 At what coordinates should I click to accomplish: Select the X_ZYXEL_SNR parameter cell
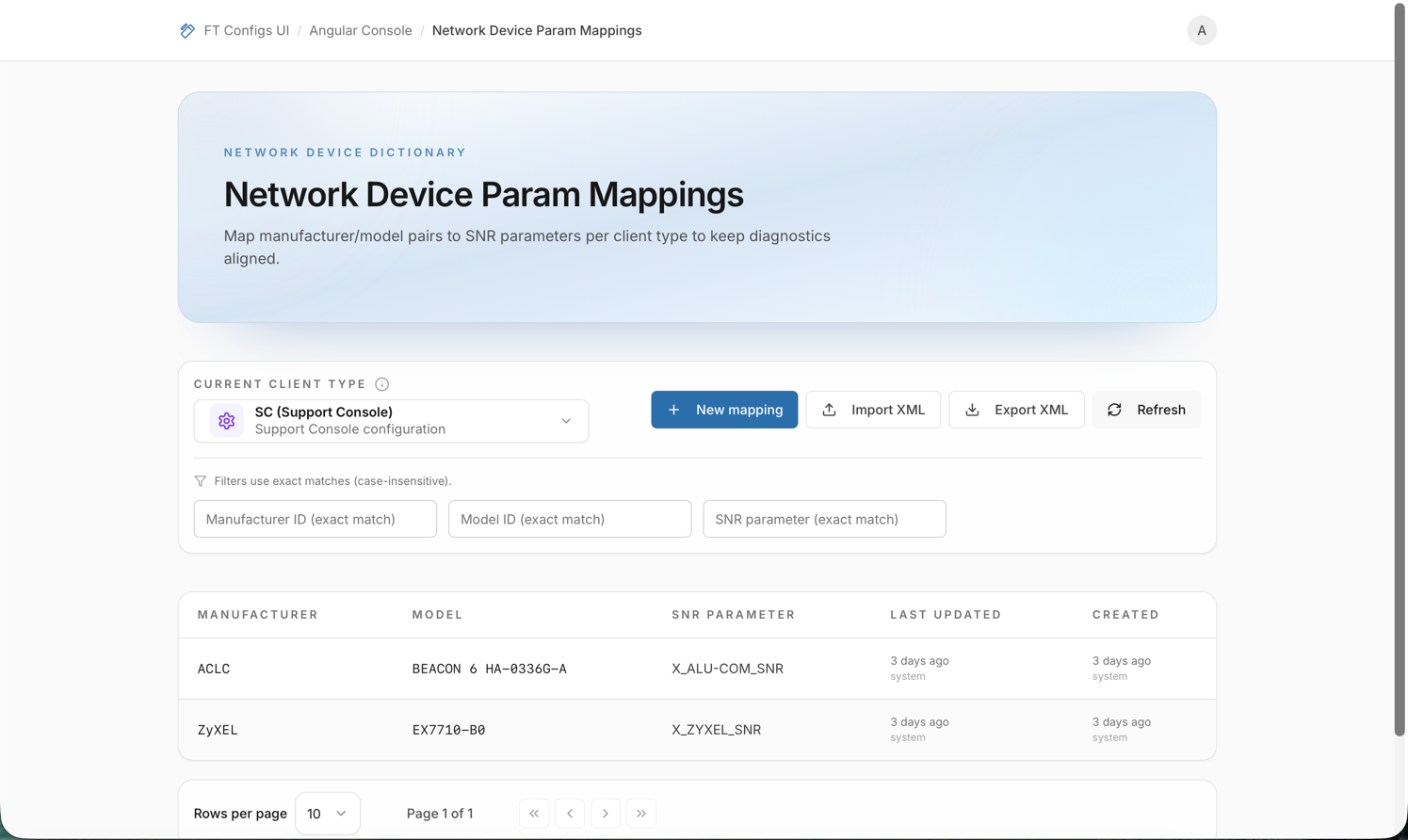[716, 730]
